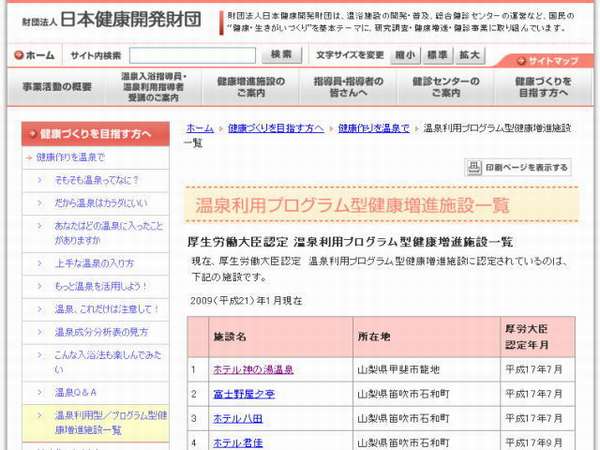600x450 pixels.
Task: Click arrow icon in sidebar header
Action: [x=33, y=134]
